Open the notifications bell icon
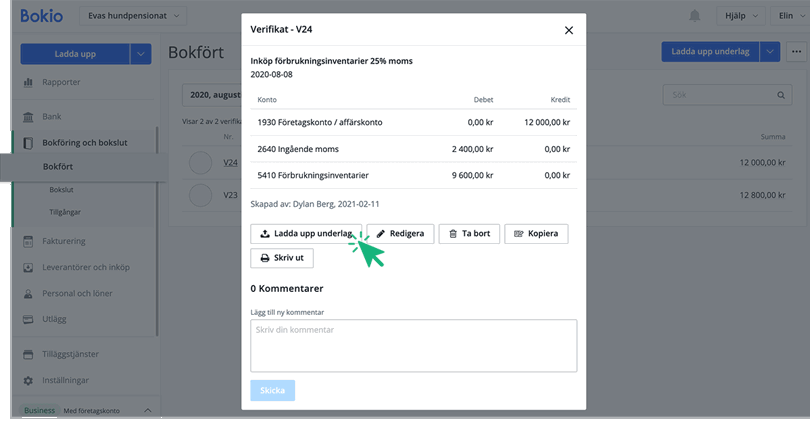 (x=694, y=16)
